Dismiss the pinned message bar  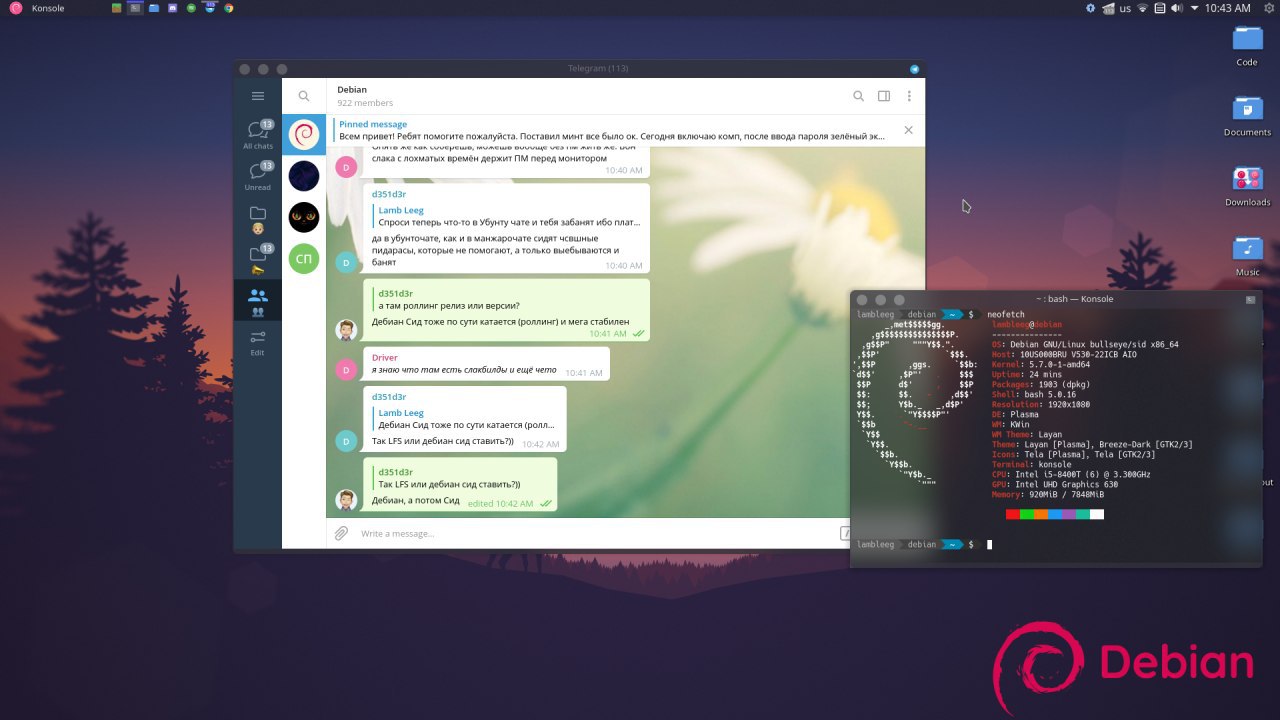908,130
